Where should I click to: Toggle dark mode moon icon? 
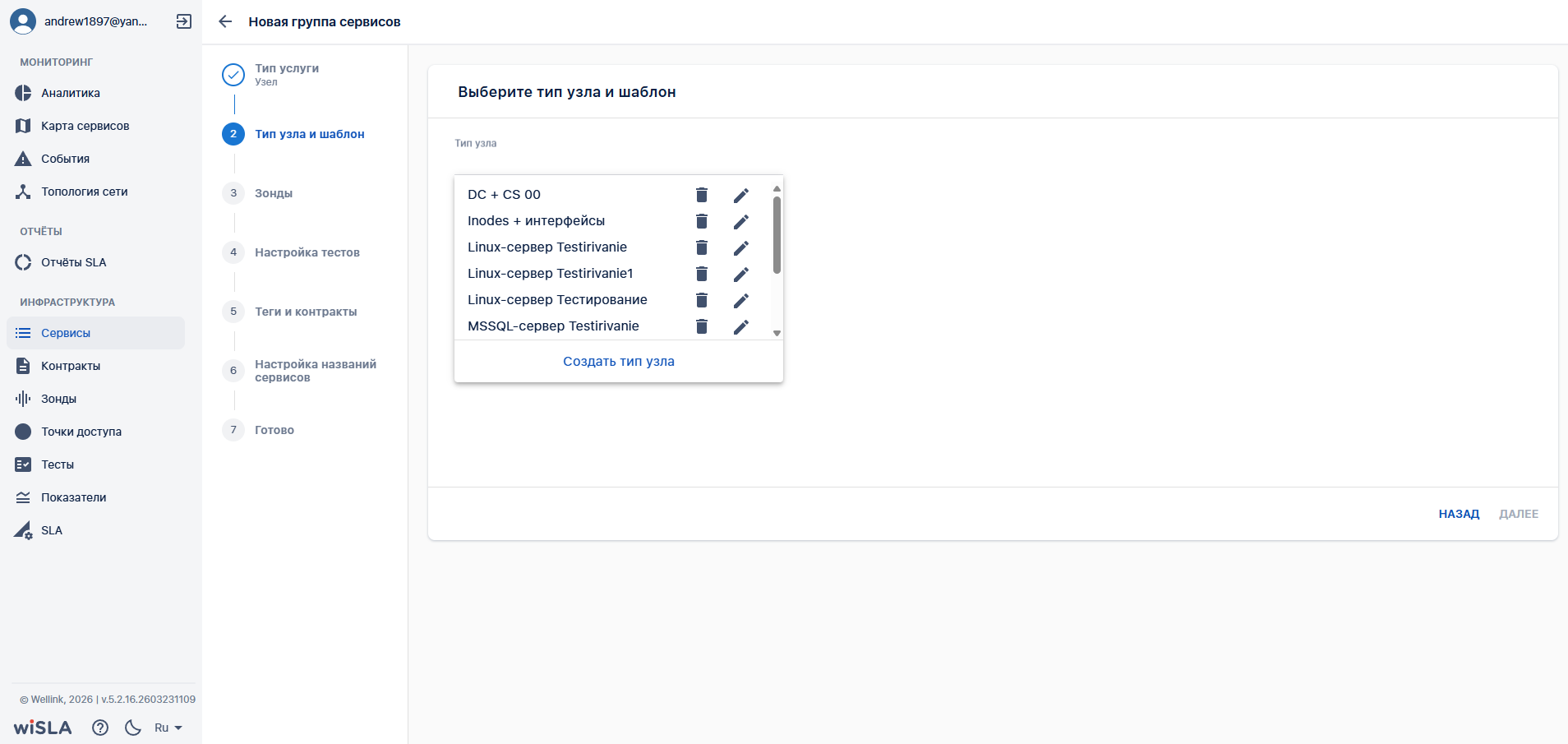point(132,728)
